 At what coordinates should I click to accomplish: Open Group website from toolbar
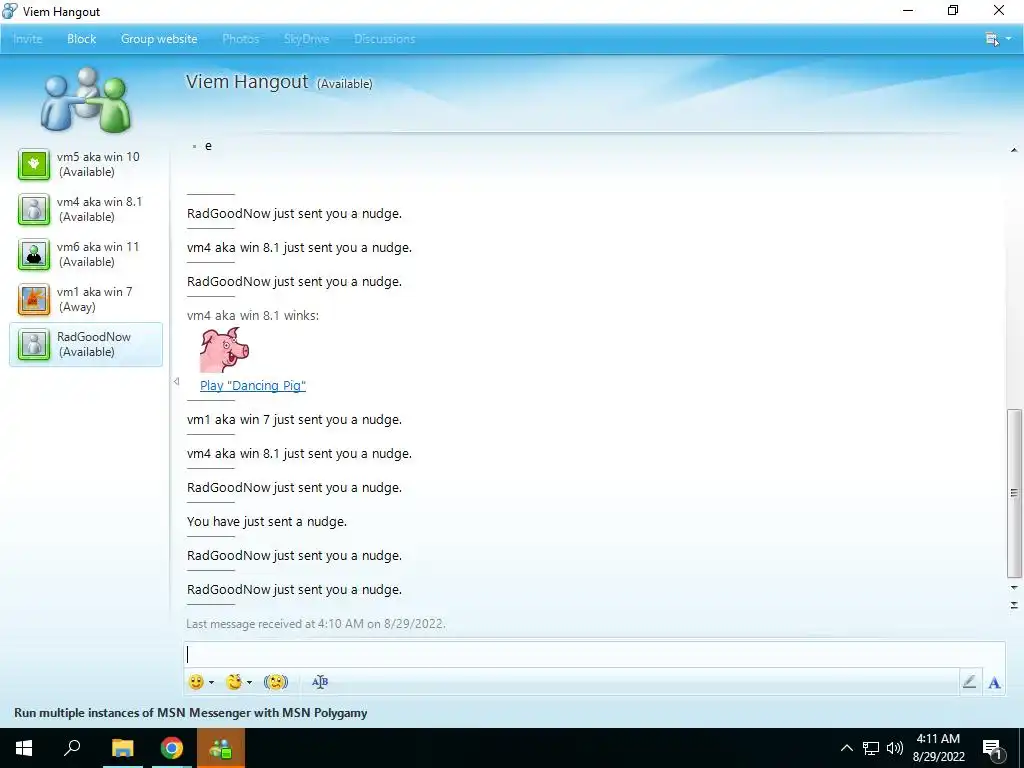(x=159, y=39)
